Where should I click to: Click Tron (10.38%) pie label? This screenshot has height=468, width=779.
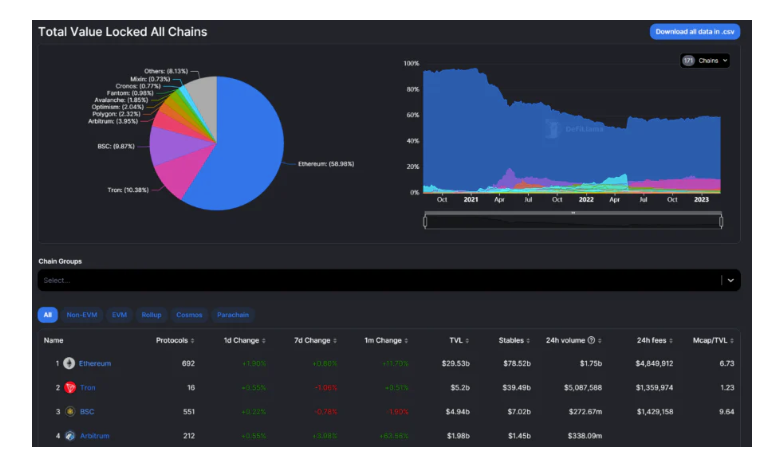(128, 190)
